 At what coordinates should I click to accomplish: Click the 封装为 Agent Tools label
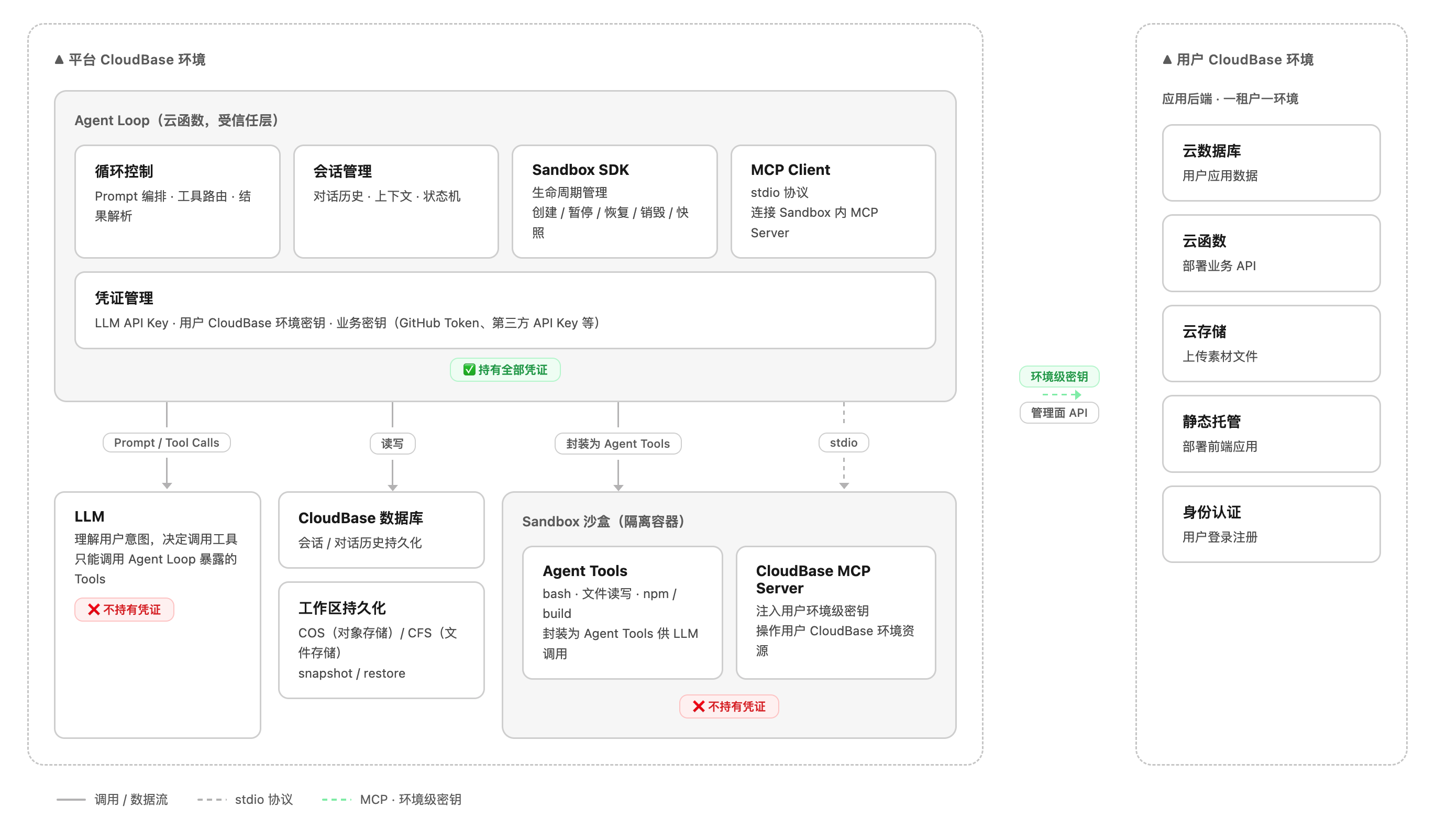[x=617, y=444]
